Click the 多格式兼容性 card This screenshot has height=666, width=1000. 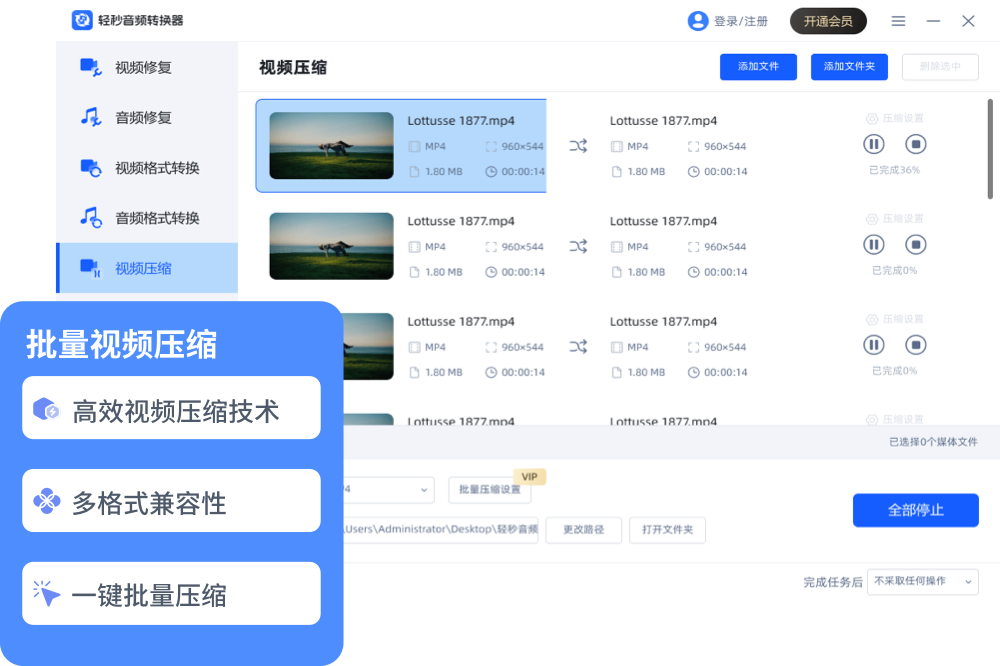click(172, 501)
